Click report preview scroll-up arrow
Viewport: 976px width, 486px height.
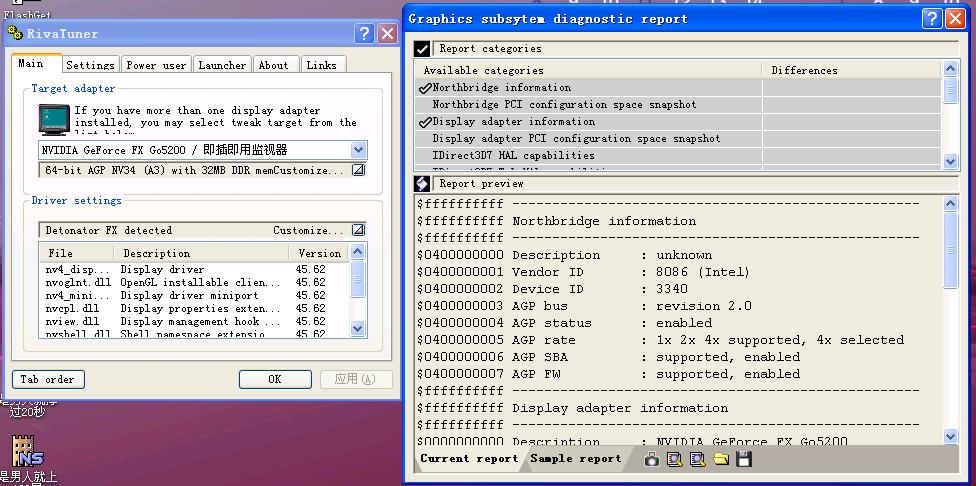coord(950,203)
